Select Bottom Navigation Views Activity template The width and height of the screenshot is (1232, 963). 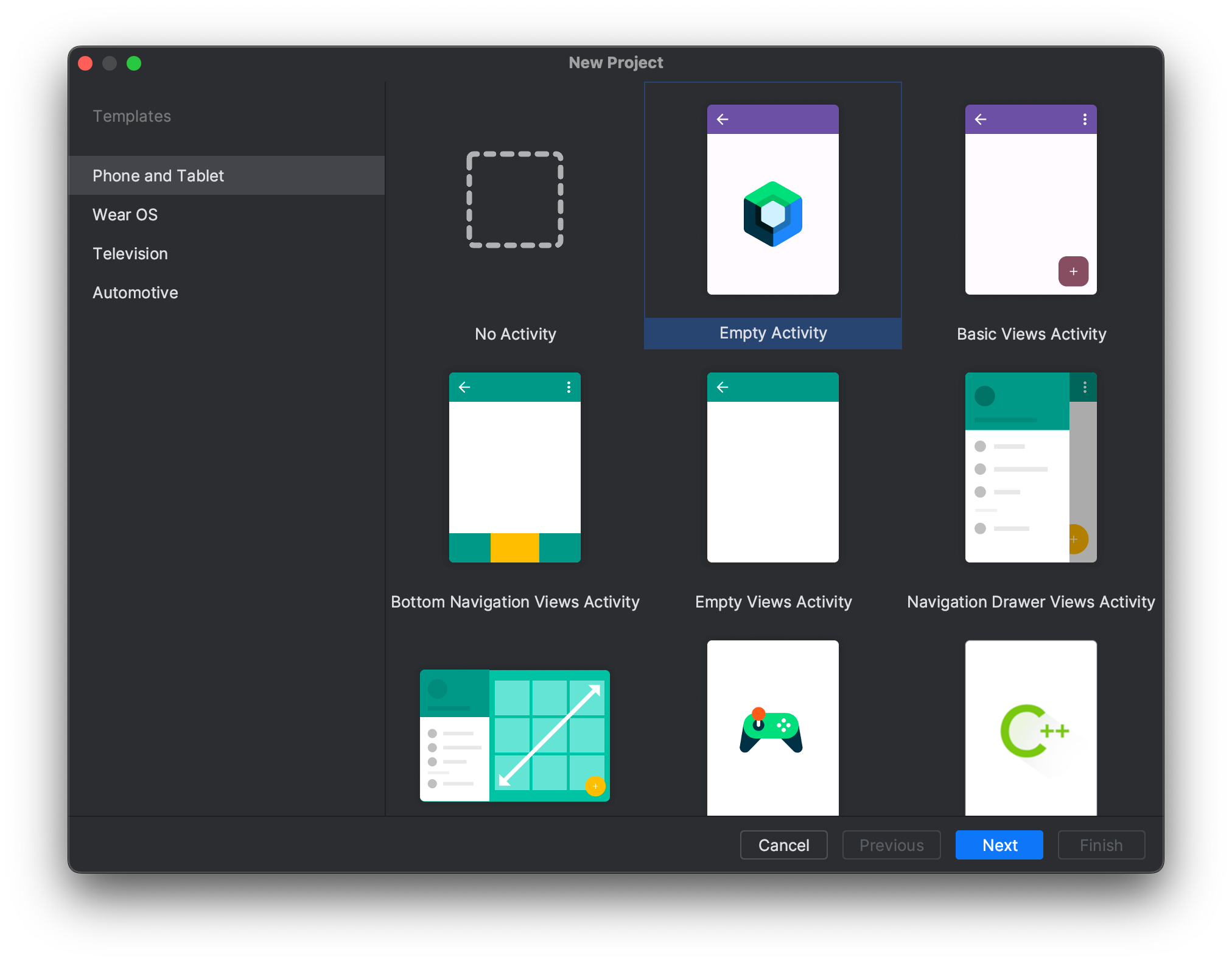(515, 467)
